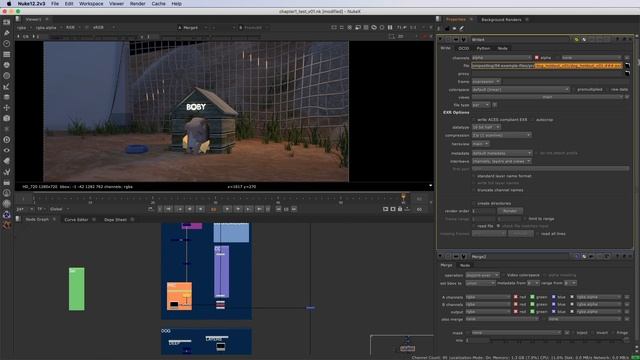Open the ToolSets toolbar icon
This screenshot has width=640, height=360.
(7, 171)
